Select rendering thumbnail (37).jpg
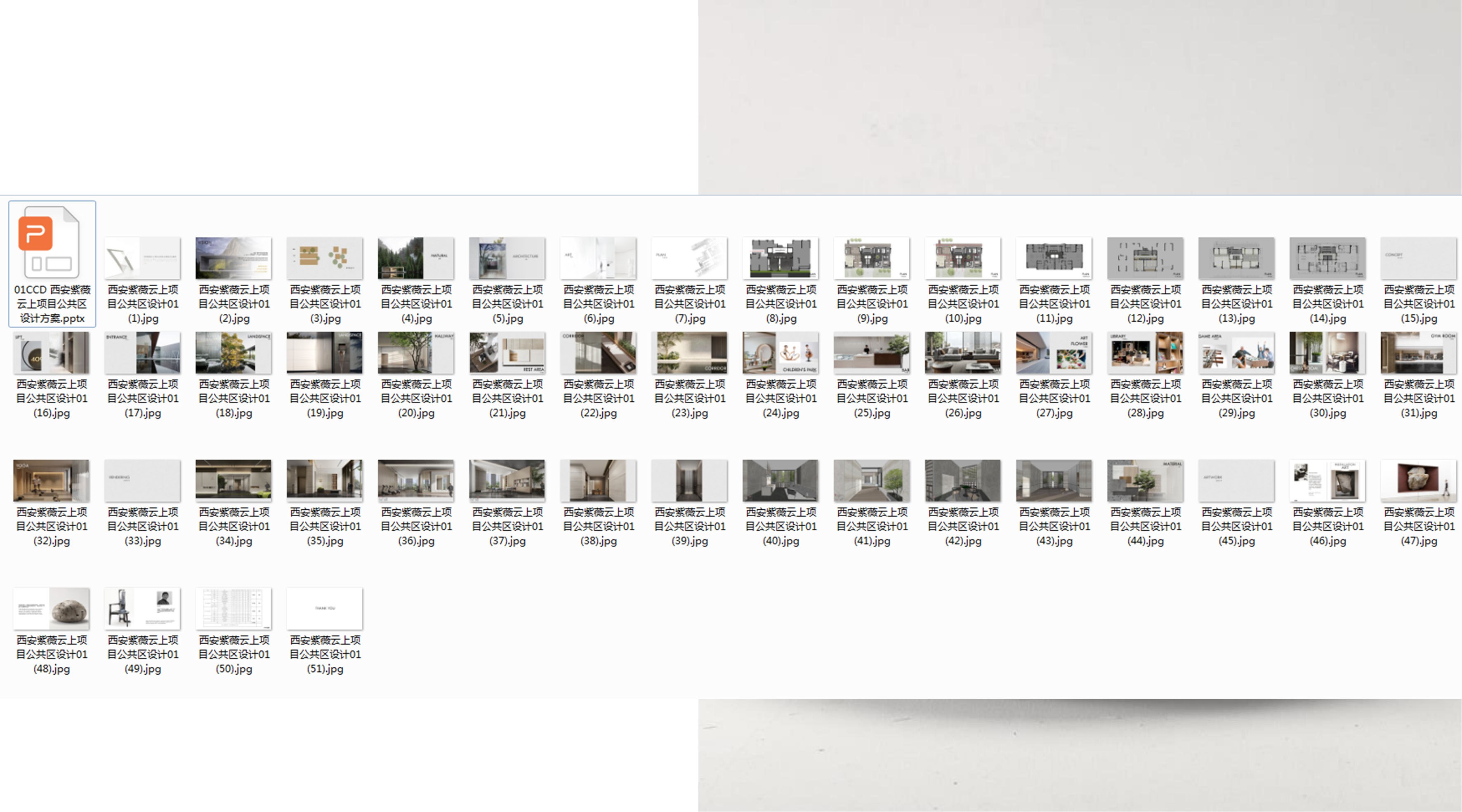The image size is (1462, 812). tap(507, 480)
